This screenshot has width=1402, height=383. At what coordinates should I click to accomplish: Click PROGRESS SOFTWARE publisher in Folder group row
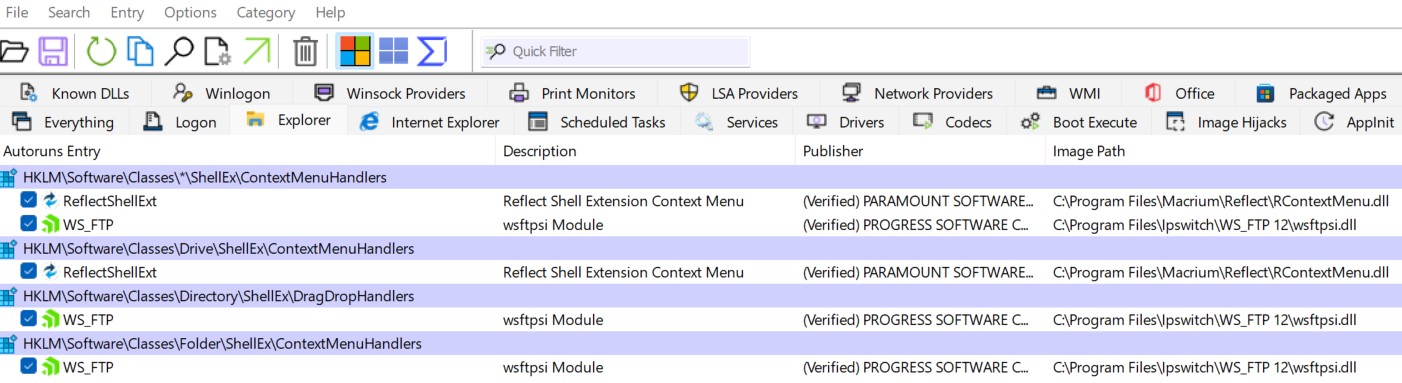(915, 368)
